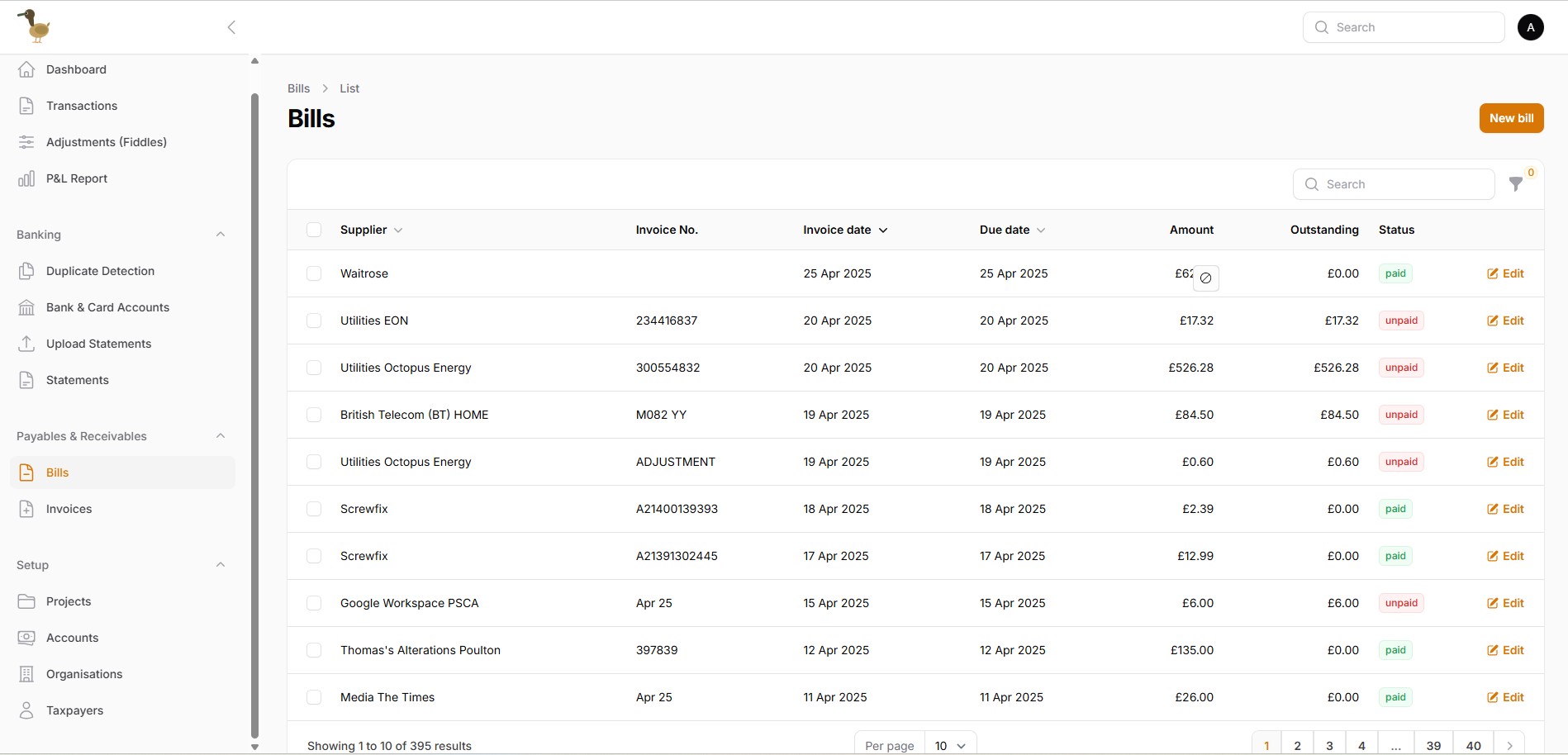Click the Bank & Card Accounts icon

[x=26, y=307]
